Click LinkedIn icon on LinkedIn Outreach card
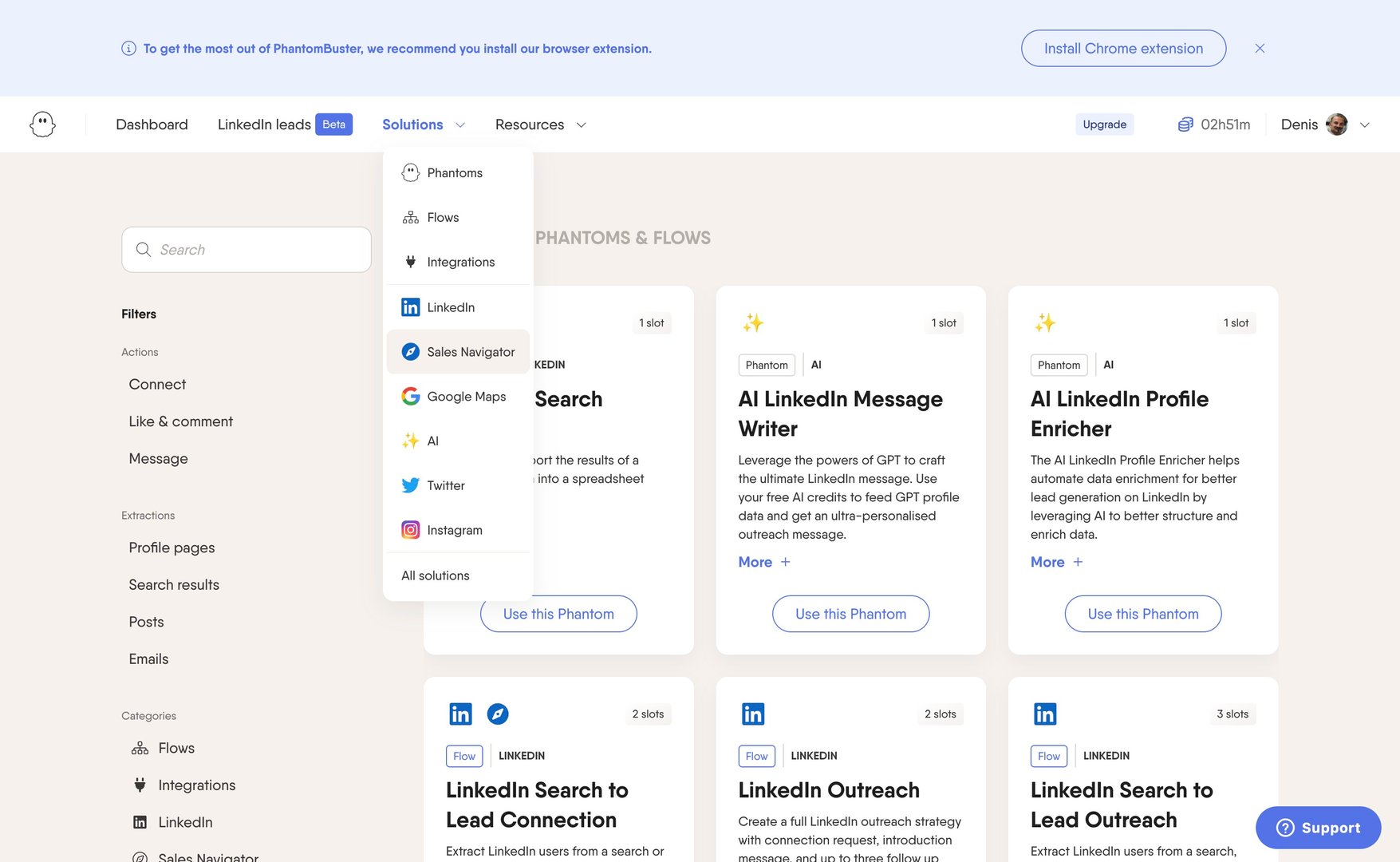 tap(753, 714)
